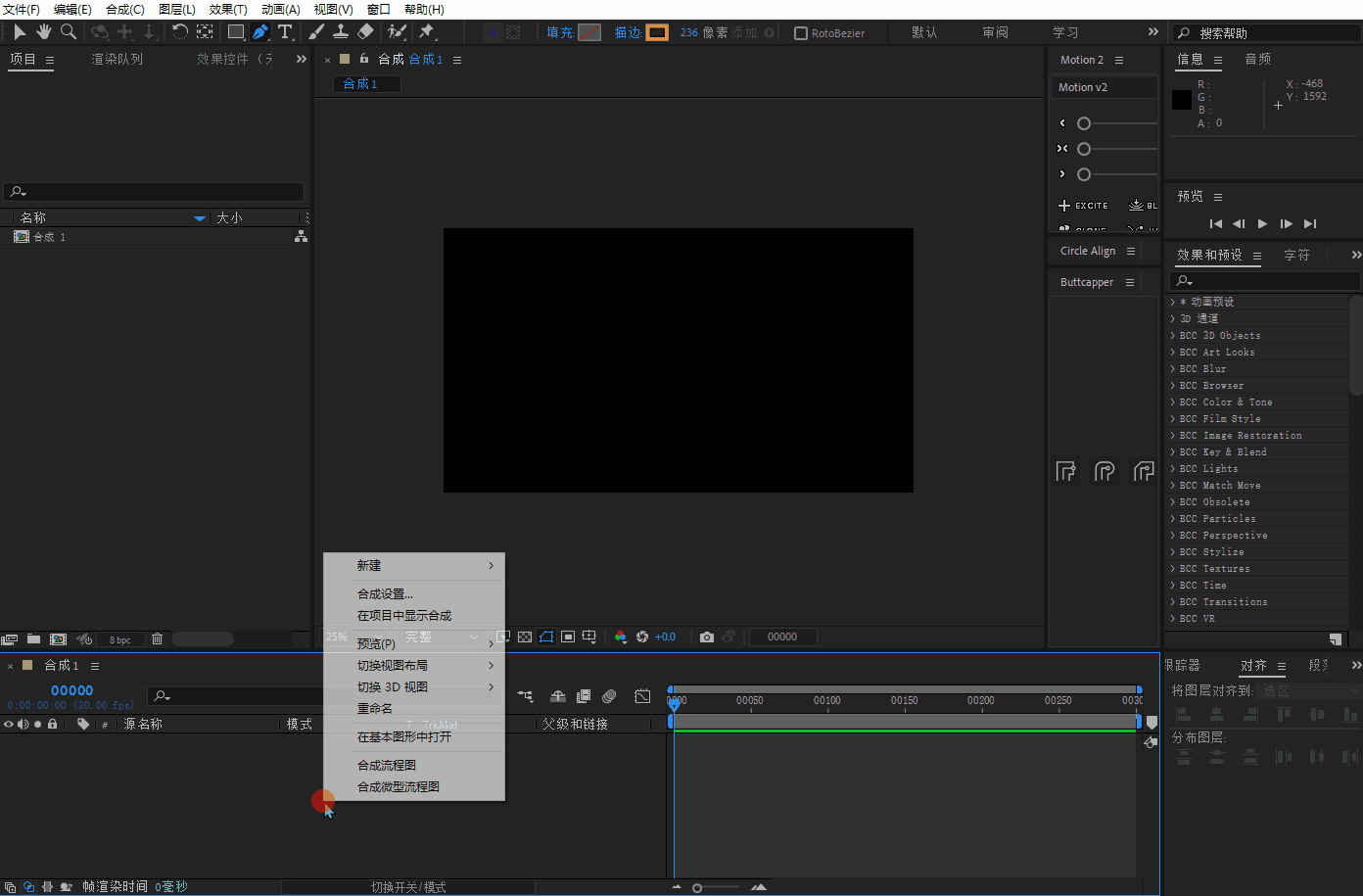Open the 文件(F) menu
1363x896 pixels.
[x=22, y=9]
